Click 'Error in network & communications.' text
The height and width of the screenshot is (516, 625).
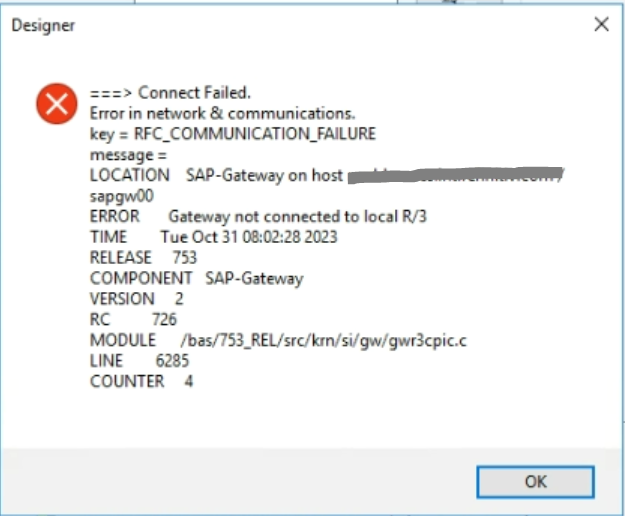point(222,114)
